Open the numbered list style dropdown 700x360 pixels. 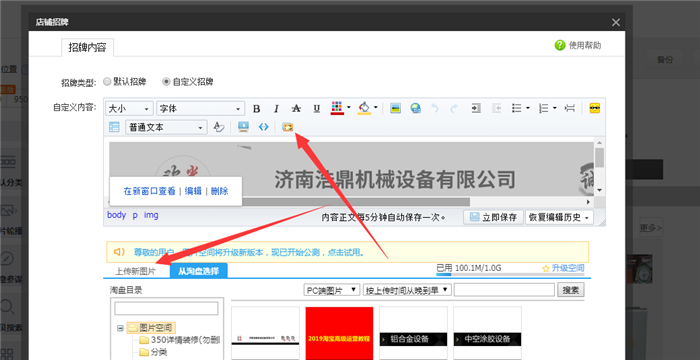click(x=554, y=108)
